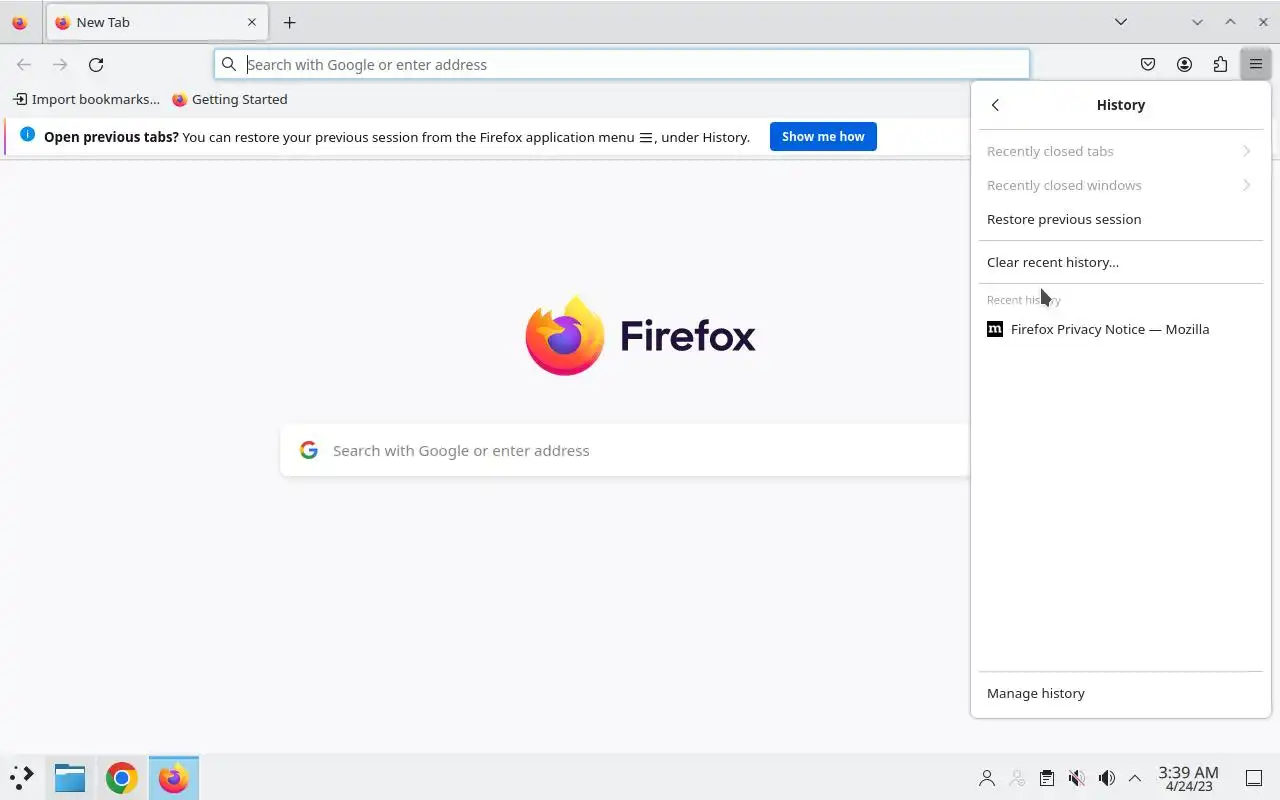1280x800 pixels.
Task: Click the forward navigation arrow in toolbar
Action: [60, 64]
